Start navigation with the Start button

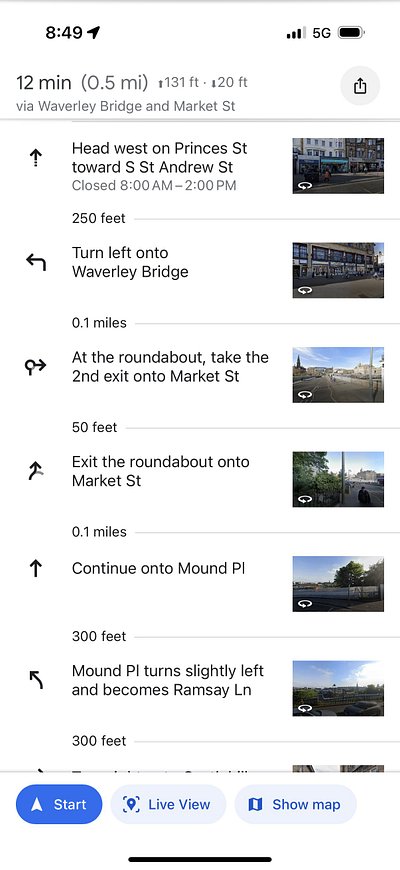coord(59,804)
